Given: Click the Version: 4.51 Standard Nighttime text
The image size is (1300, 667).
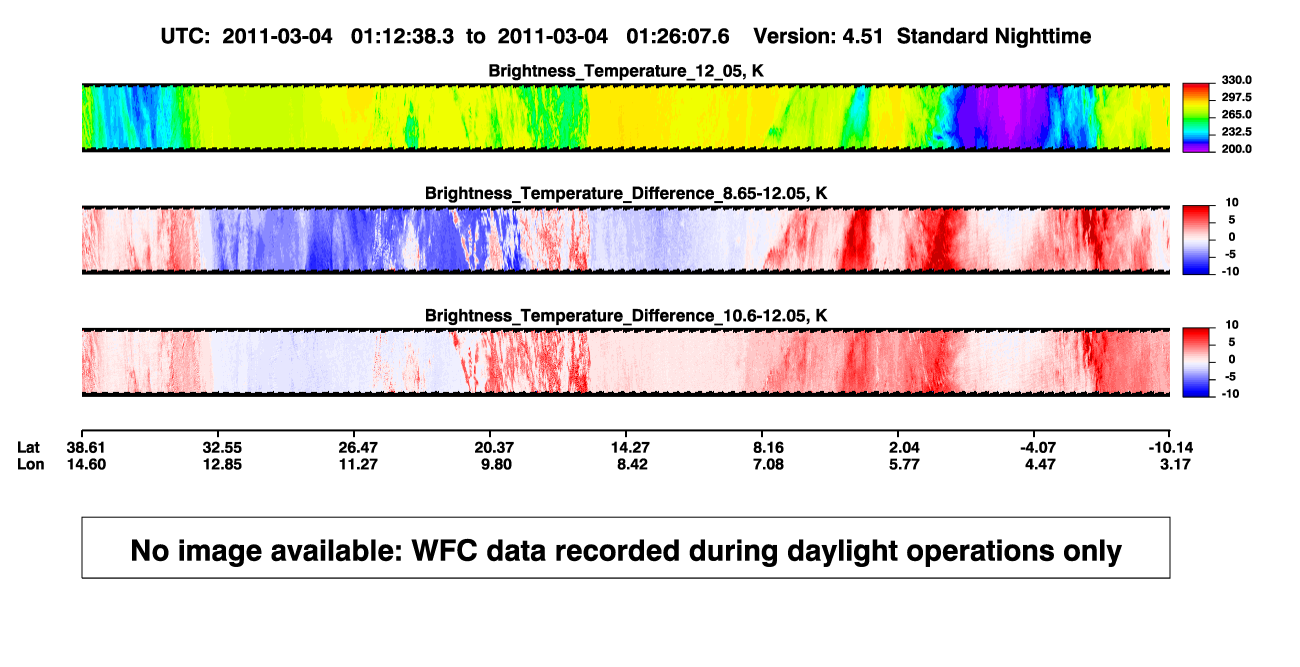Looking at the screenshot, I should (922, 36).
